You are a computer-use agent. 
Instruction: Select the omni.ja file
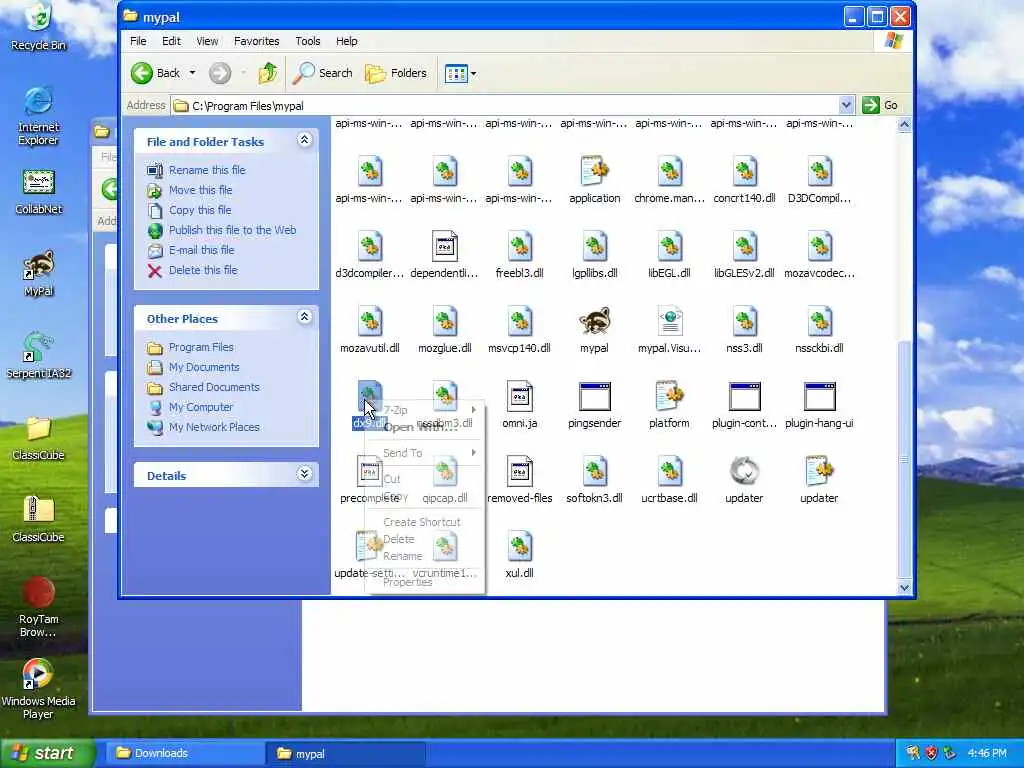click(x=519, y=405)
